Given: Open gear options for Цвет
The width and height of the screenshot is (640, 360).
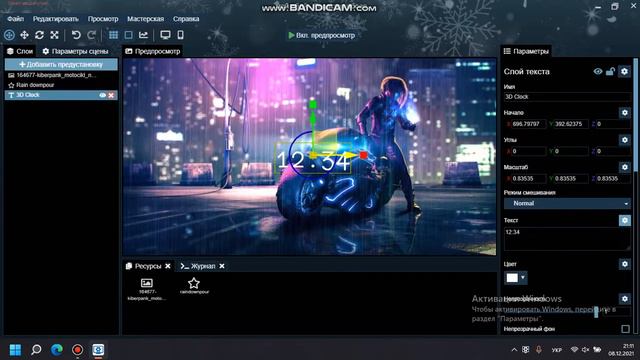Looking at the screenshot, I should click(x=624, y=264).
